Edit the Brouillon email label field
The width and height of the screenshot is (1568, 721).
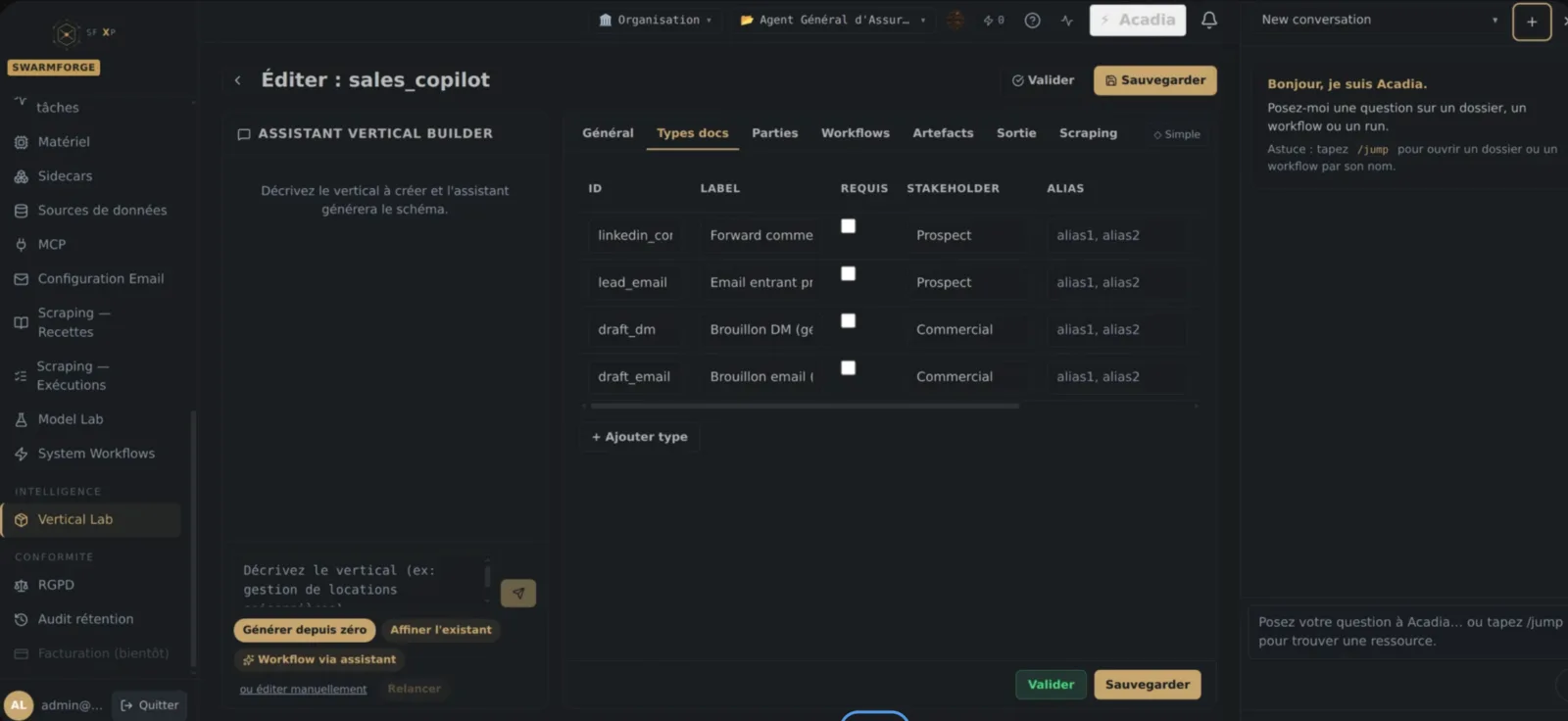(x=761, y=376)
